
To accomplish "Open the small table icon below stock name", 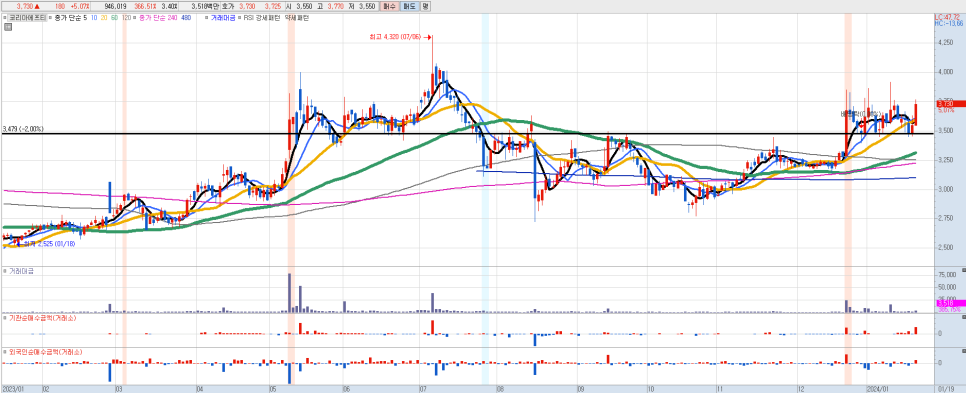I will pyautogui.click(x=7, y=28).
